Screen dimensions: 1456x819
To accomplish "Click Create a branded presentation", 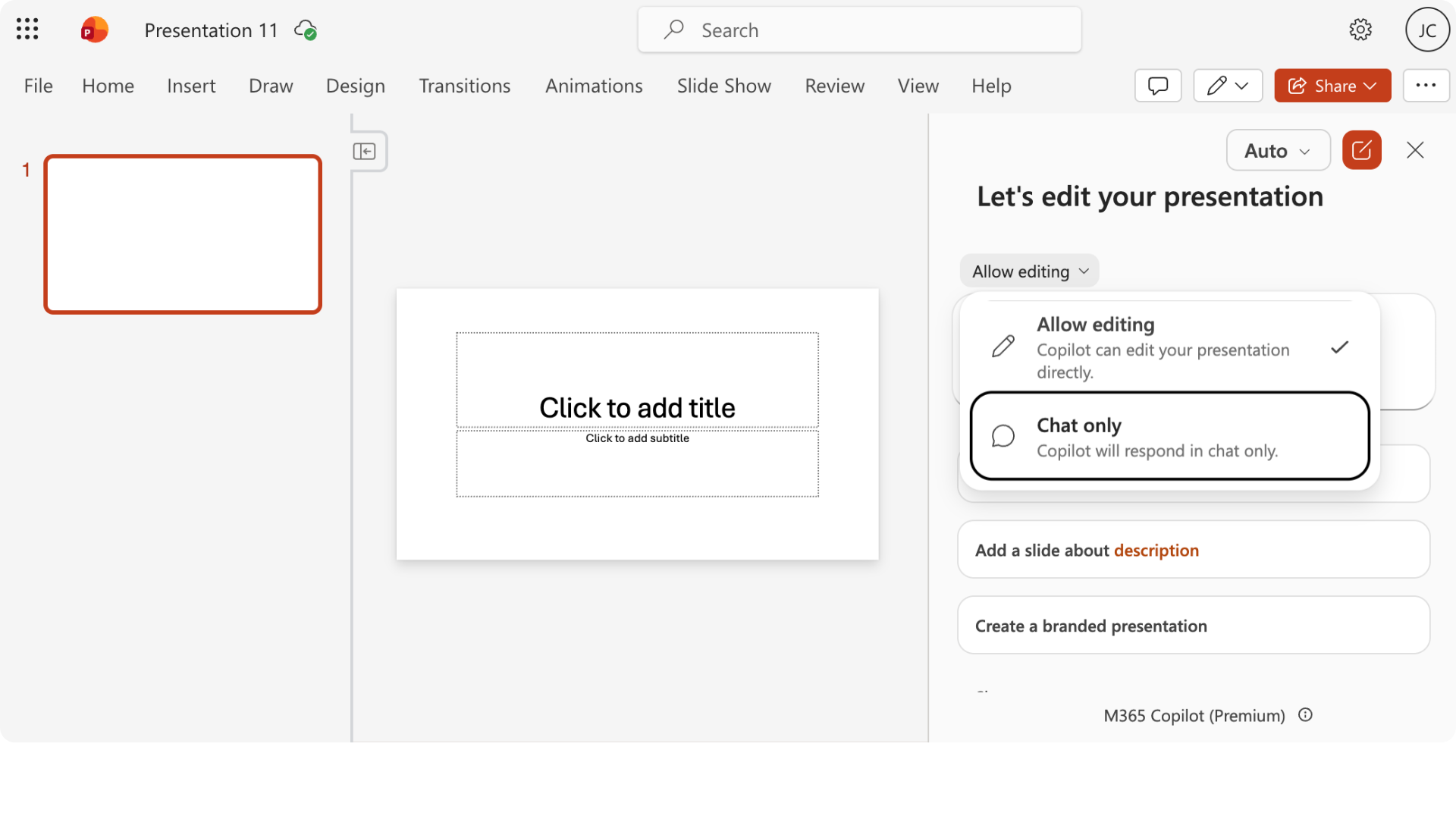I will coord(1194,626).
